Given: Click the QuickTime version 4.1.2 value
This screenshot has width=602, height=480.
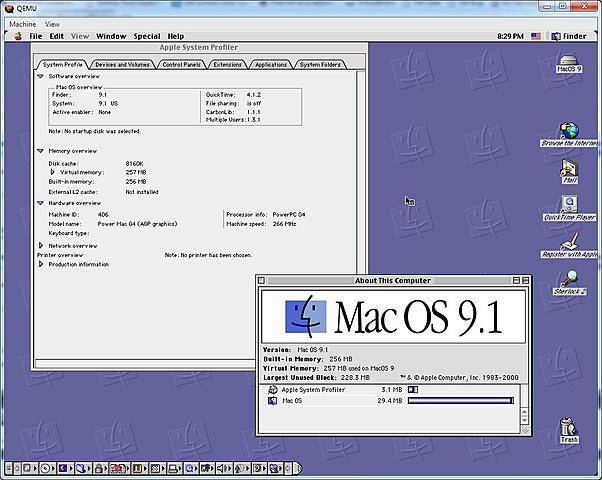Looking at the screenshot, I should pyautogui.click(x=254, y=94).
